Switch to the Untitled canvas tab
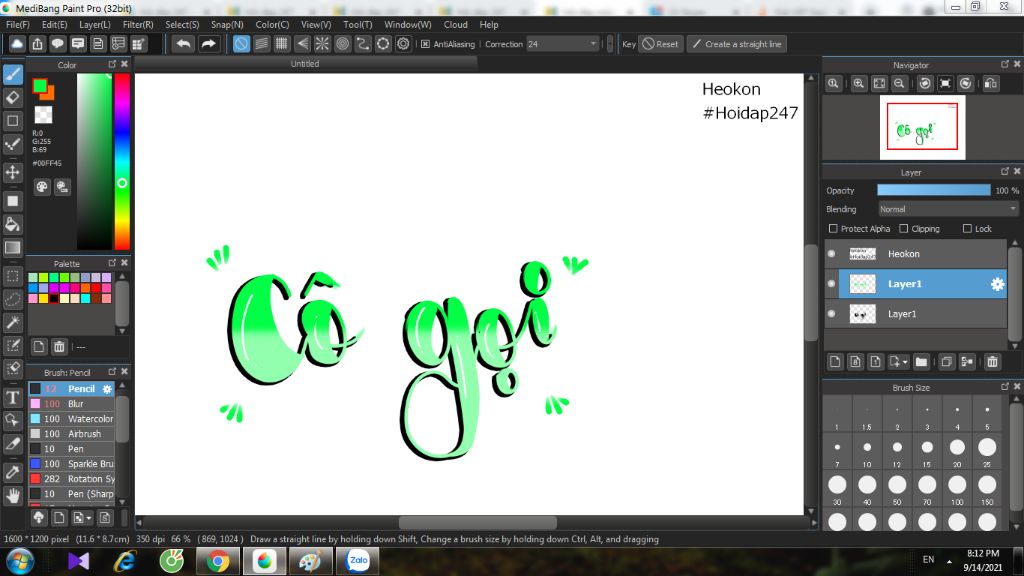Viewport: 1024px width, 576px height. [x=305, y=64]
